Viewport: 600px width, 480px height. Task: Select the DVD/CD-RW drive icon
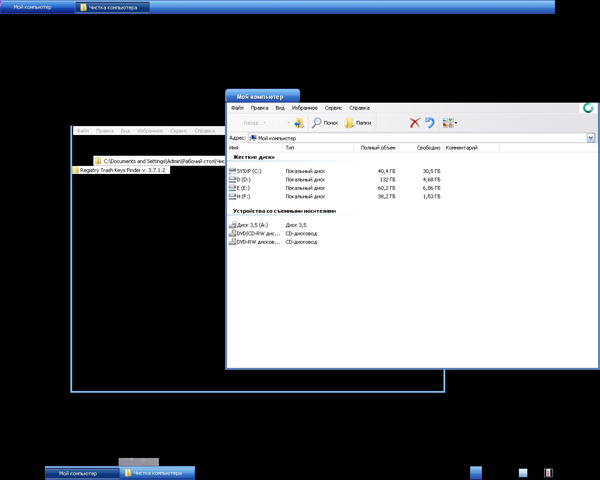(x=232, y=233)
